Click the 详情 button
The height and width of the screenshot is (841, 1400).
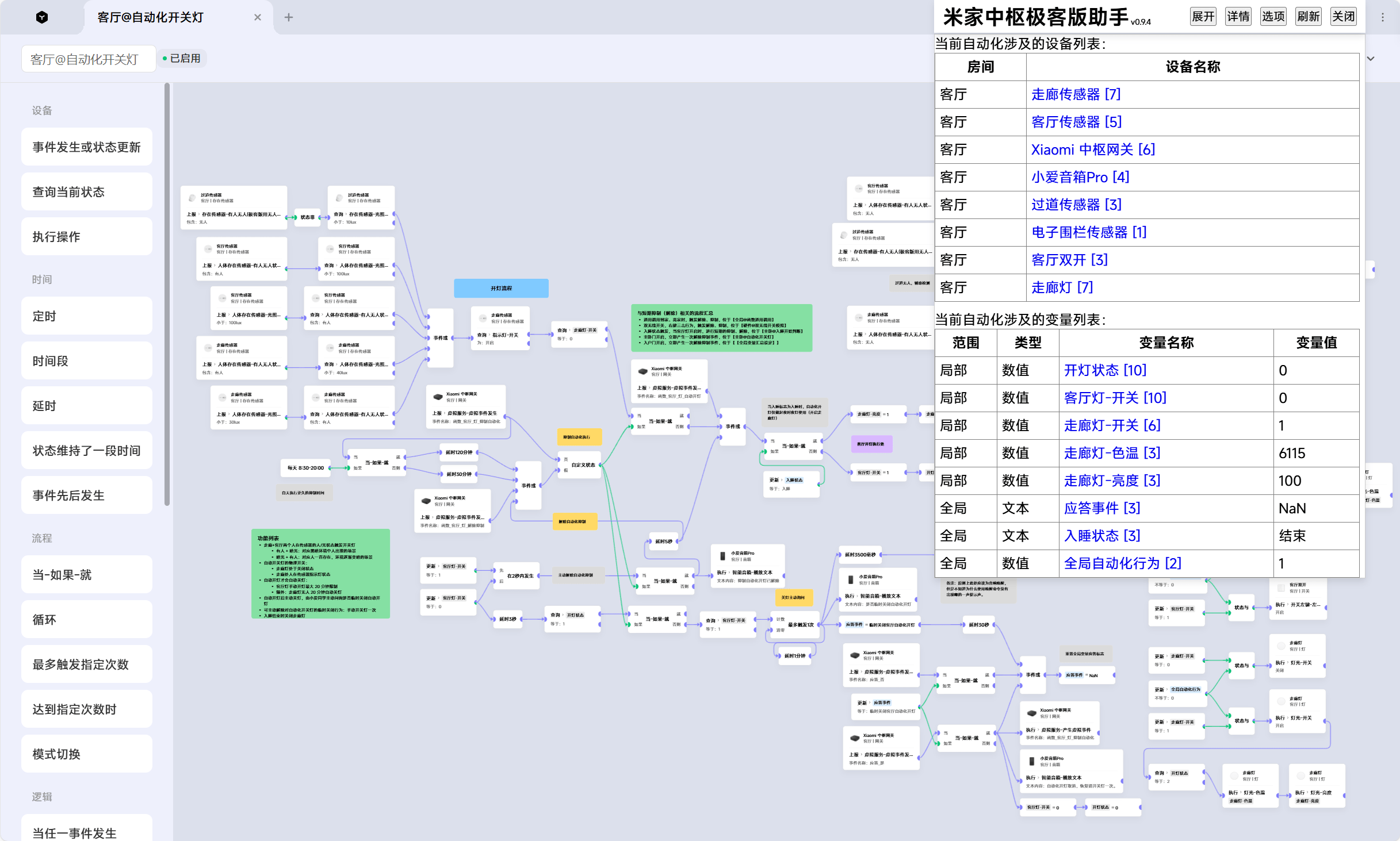pyautogui.click(x=1238, y=16)
